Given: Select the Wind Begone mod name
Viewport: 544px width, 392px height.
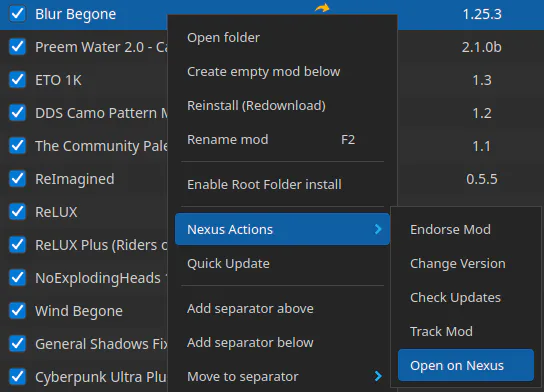Looking at the screenshot, I should (x=79, y=311).
